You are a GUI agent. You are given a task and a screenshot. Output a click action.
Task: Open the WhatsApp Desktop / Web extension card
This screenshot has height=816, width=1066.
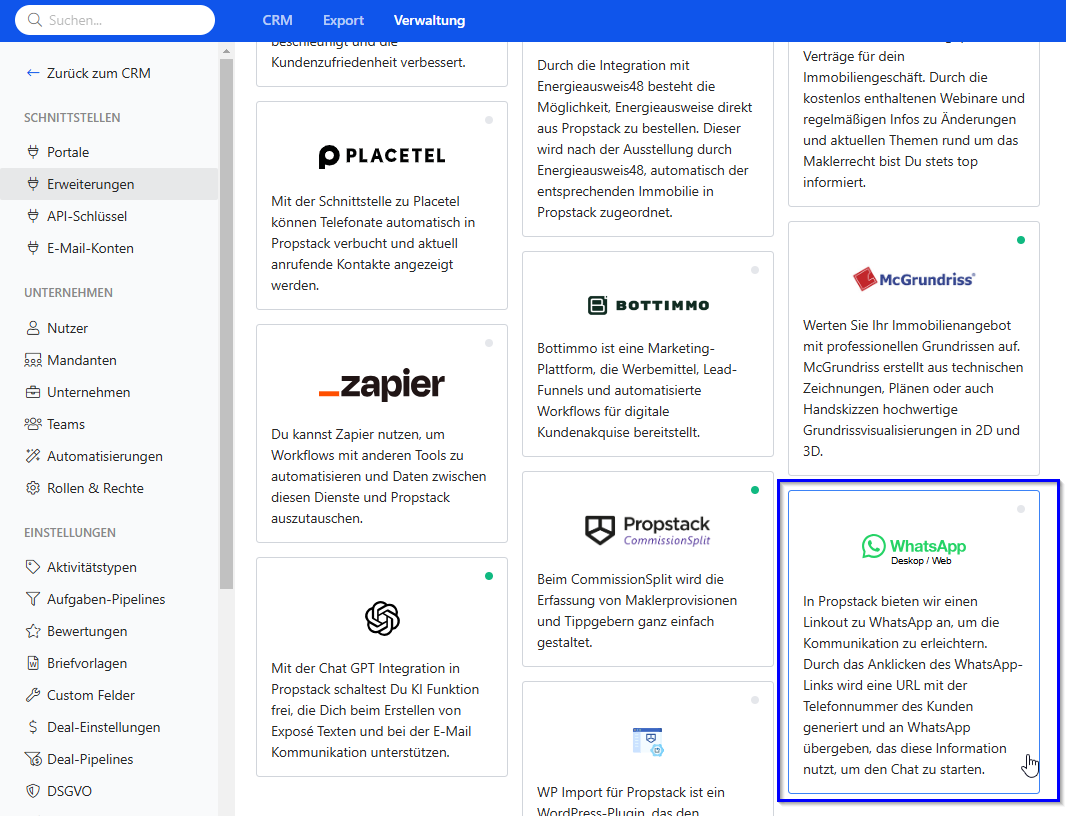coord(913,642)
